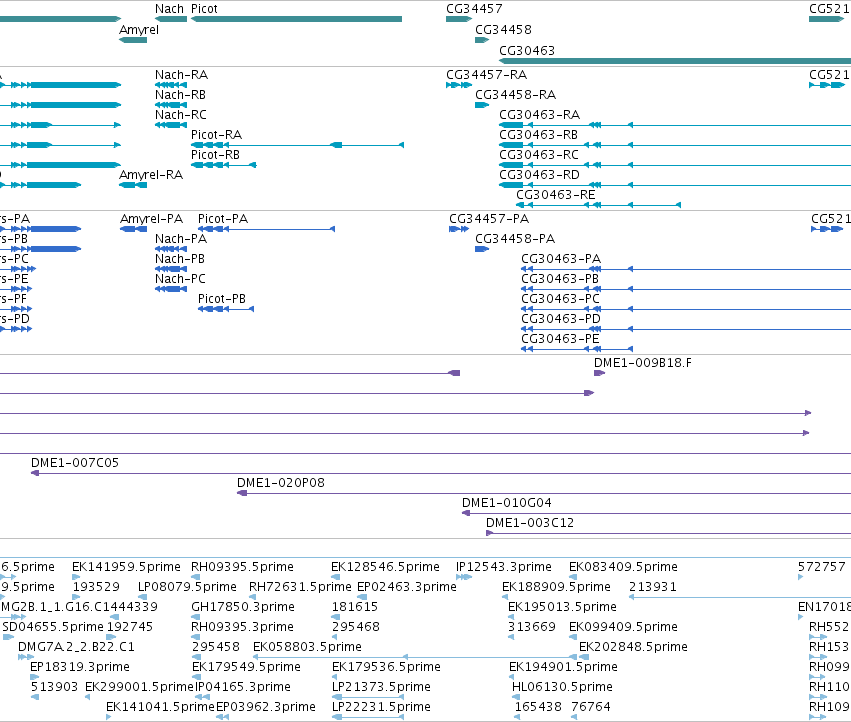Select the Picot-PA protein feature
The width and height of the screenshot is (851, 722).
point(266,229)
